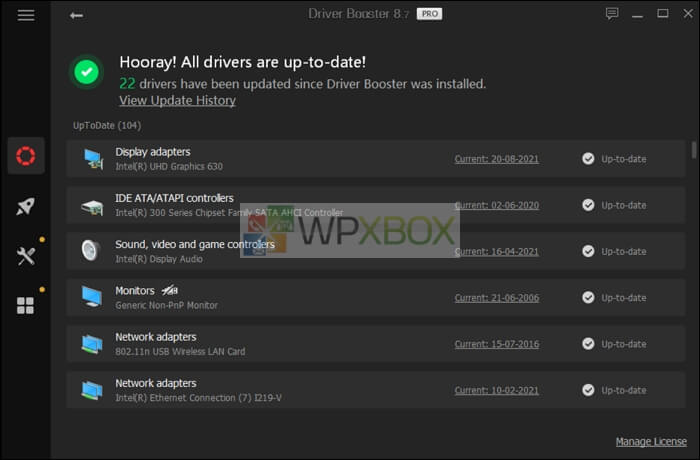The height and width of the screenshot is (460, 700).
Task: Open the Current: 10-02-2021 driver date link
Action: pyautogui.click(x=496, y=390)
